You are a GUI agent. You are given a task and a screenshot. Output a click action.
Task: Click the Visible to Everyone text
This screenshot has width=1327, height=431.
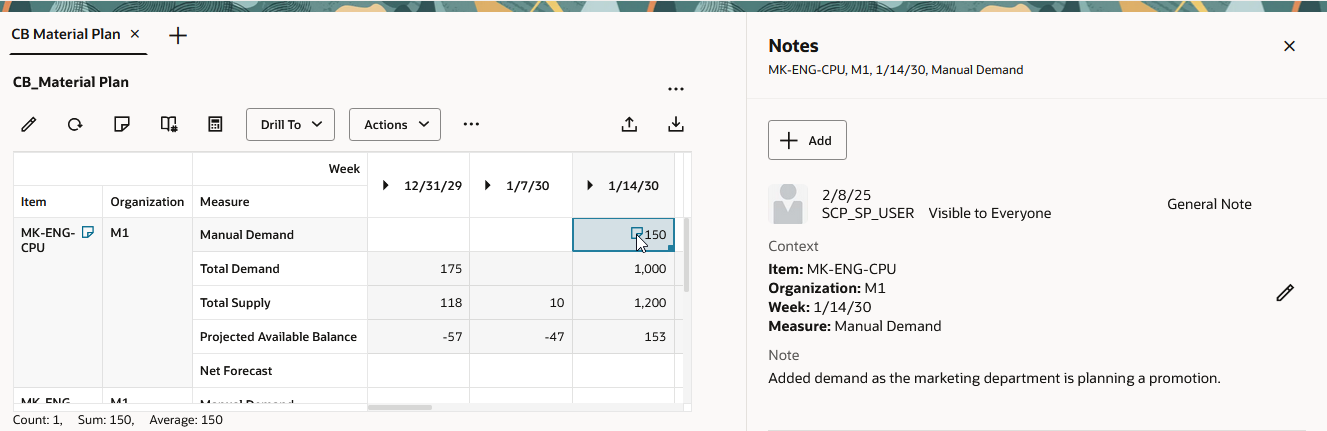989,213
